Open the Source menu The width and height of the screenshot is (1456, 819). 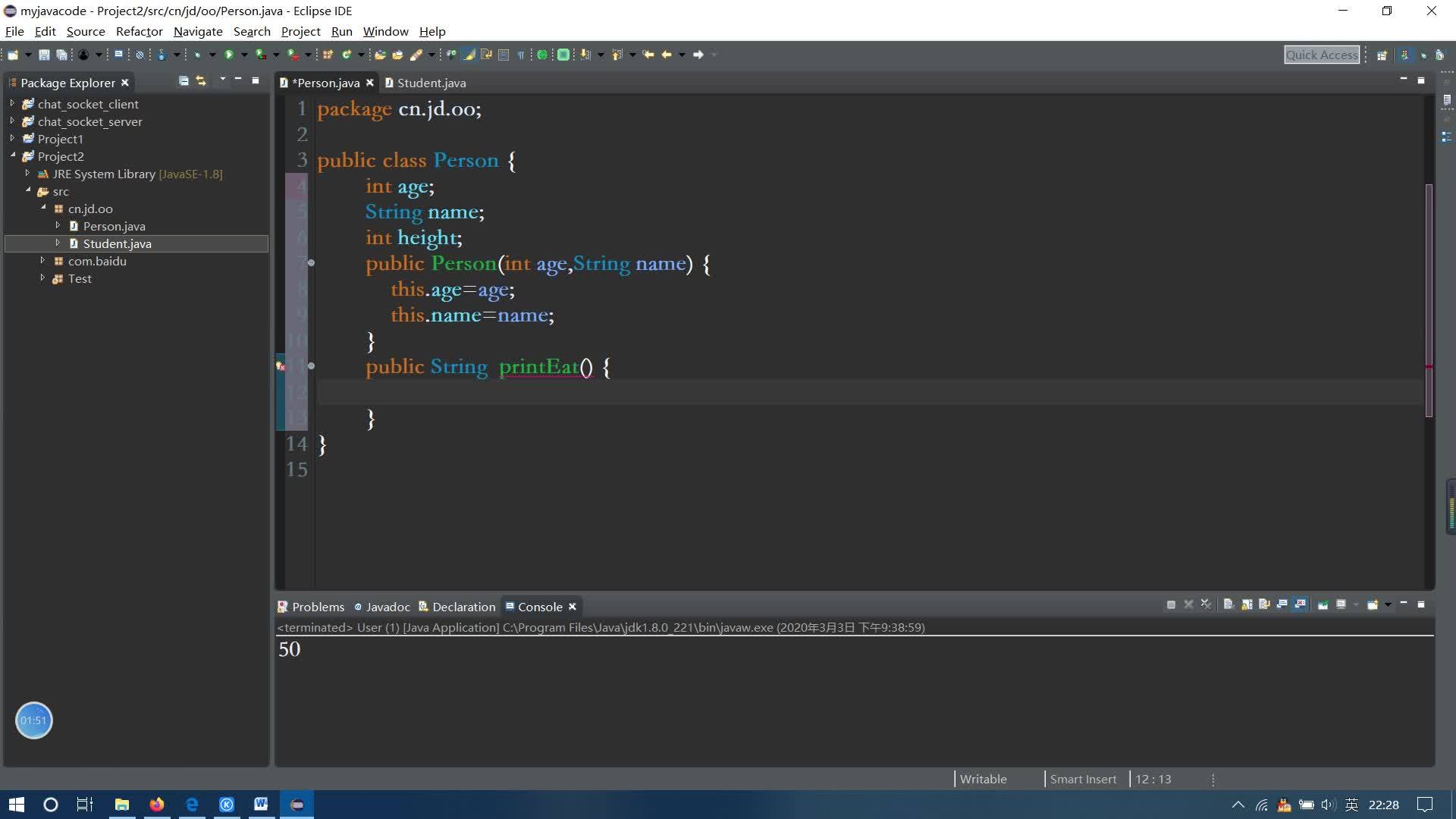(86, 31)
